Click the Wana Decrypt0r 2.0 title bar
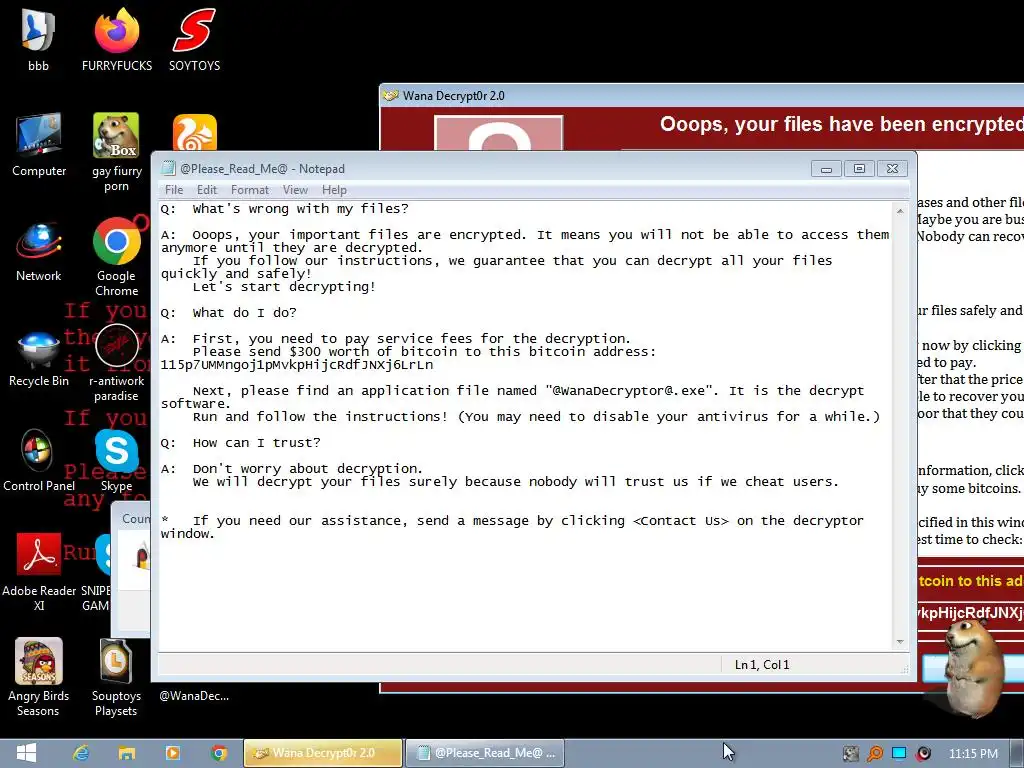 [701, 95]
